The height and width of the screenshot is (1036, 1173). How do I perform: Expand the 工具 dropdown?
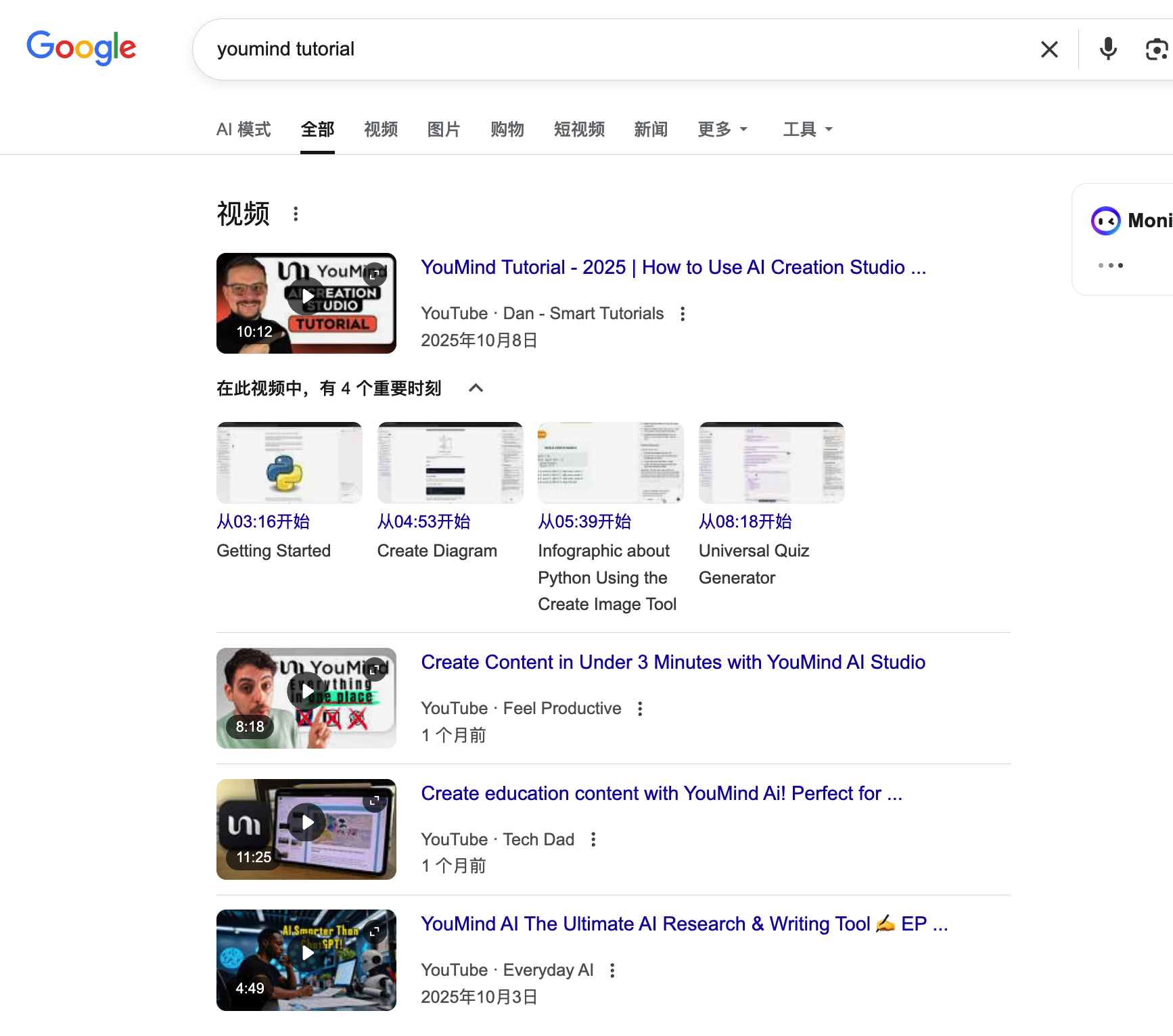point(807,129)
